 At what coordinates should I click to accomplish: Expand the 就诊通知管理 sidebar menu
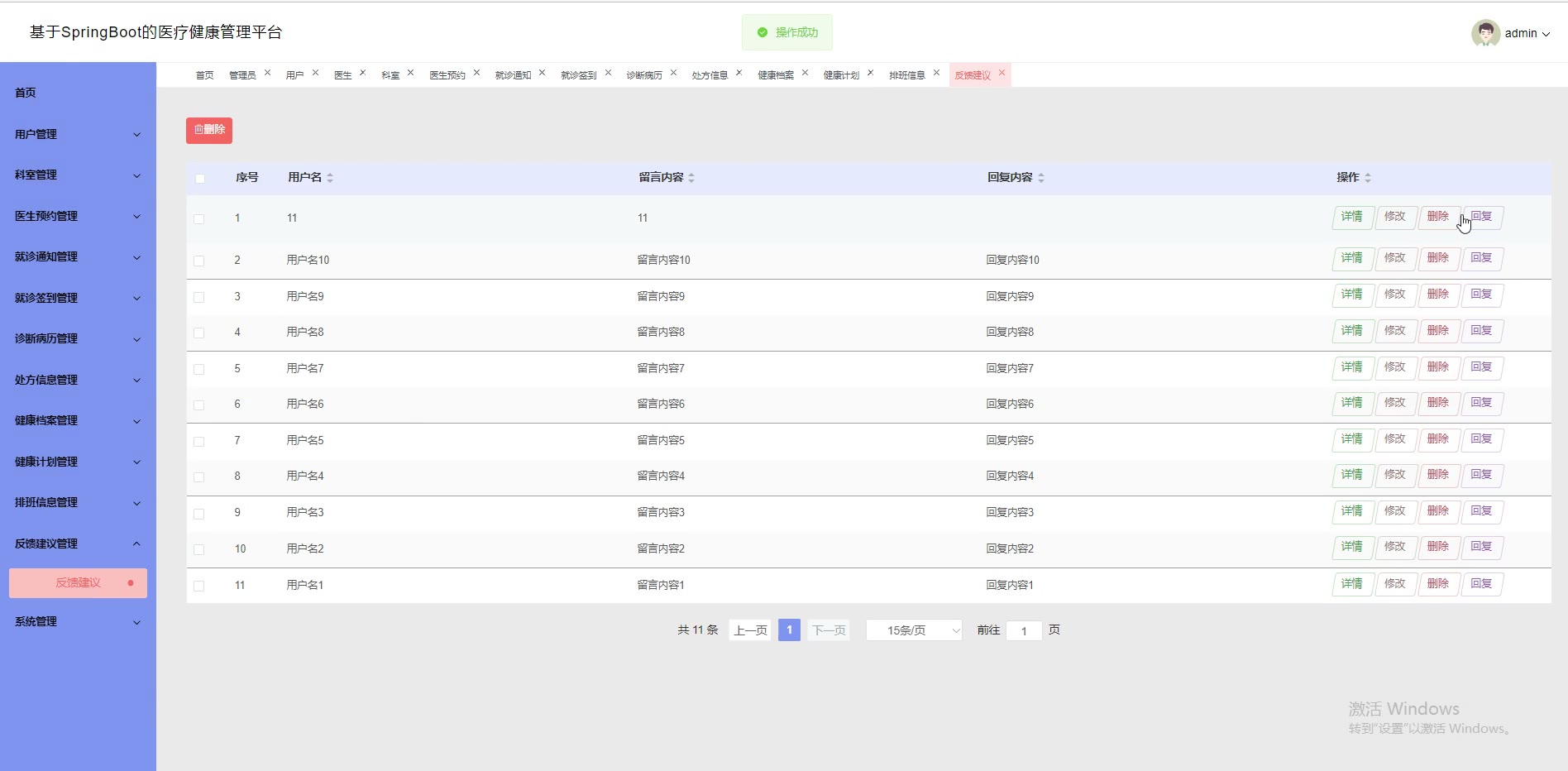point(78,257)
